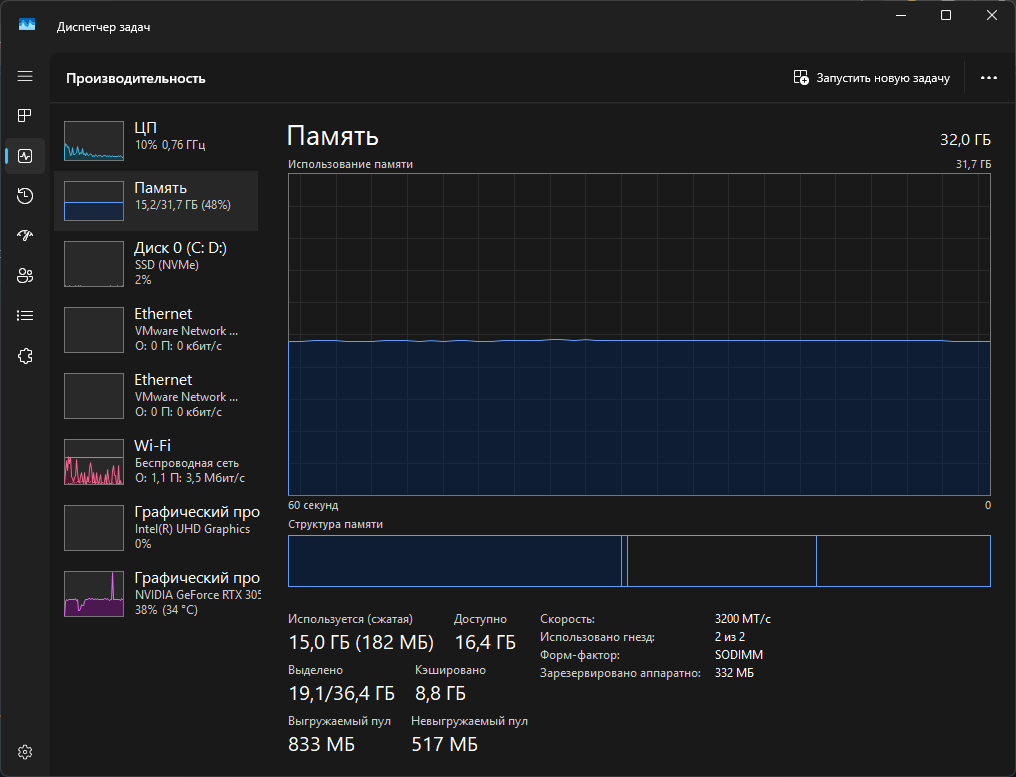This screenshot has height=777, width=1016.
Task: Open the Users page icon
Action: tap(25, 276)
